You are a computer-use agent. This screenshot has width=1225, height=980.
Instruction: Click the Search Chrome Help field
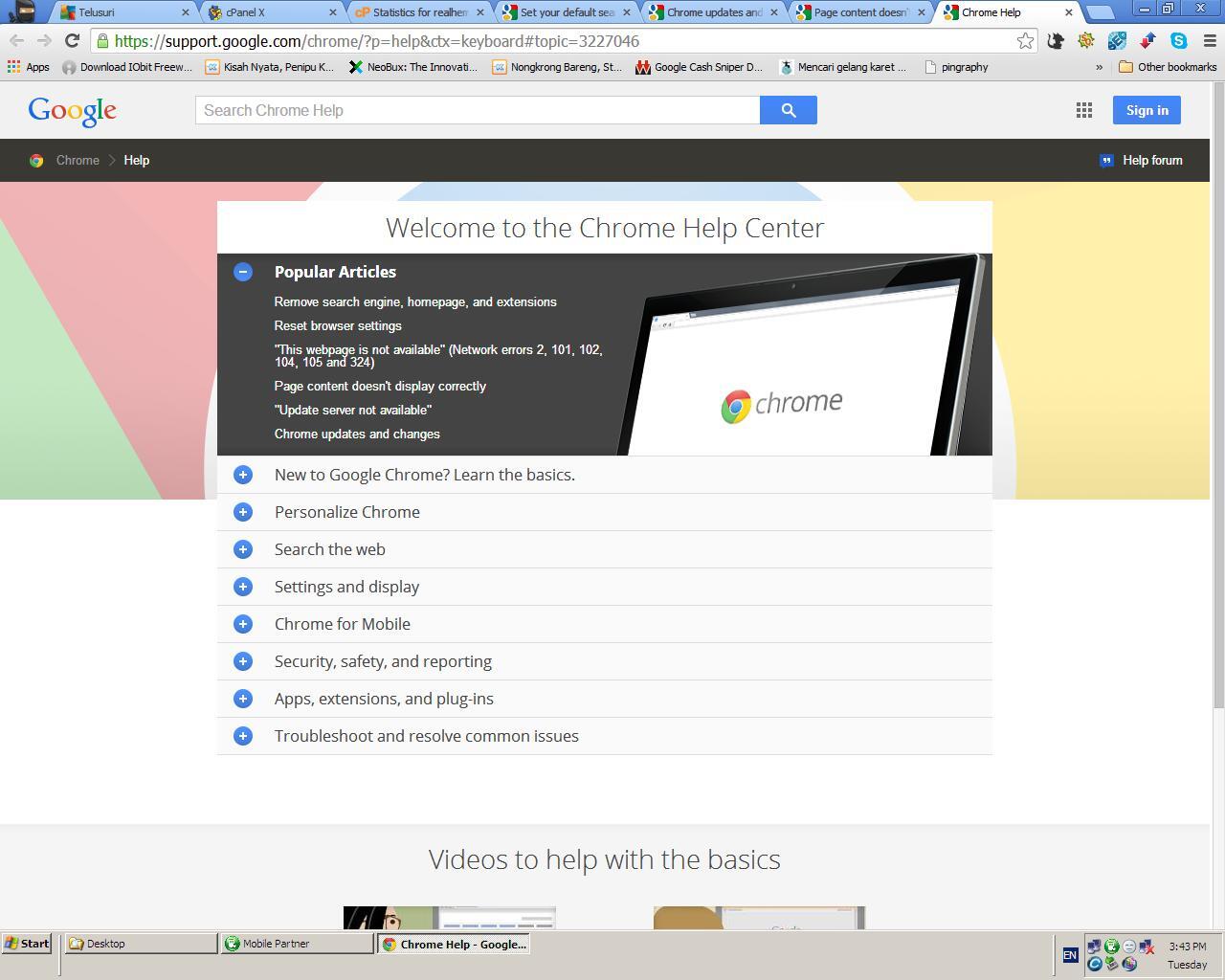(478, 110)
